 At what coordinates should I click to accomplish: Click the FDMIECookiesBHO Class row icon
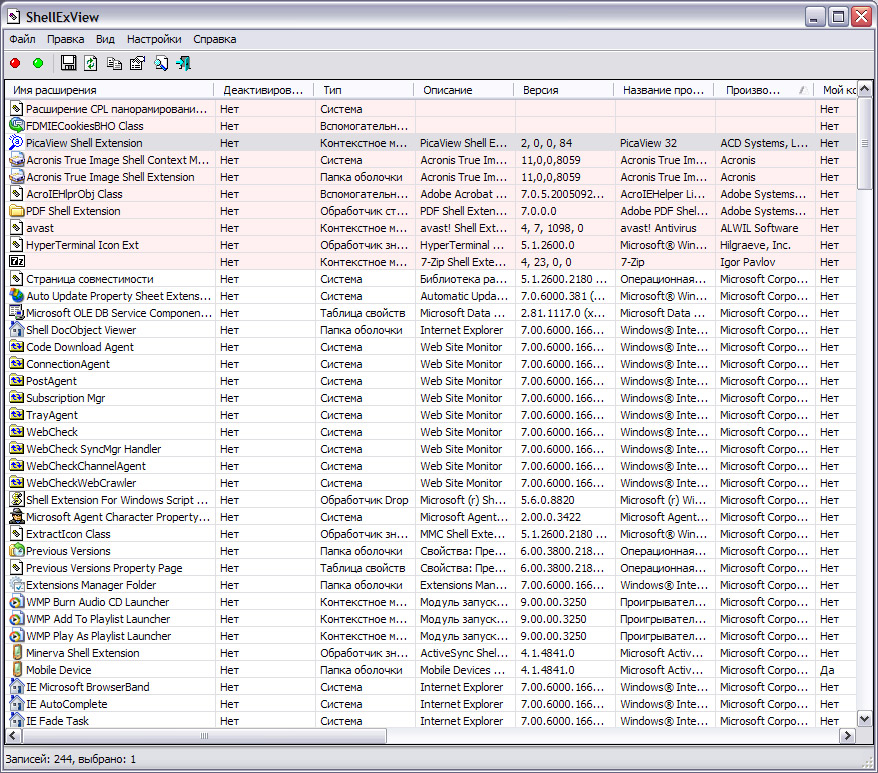click(17, 125)
